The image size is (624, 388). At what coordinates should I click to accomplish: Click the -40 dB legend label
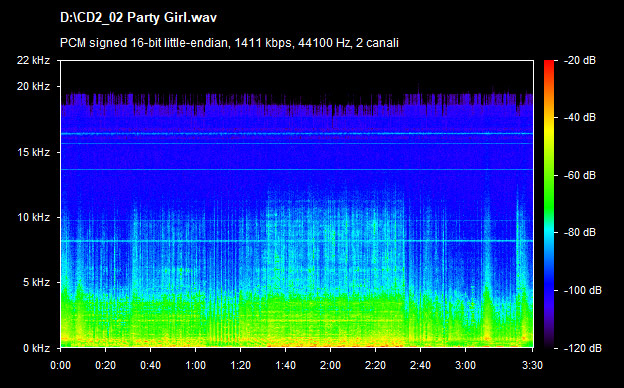pyautogui.click(x=580, y=117)
